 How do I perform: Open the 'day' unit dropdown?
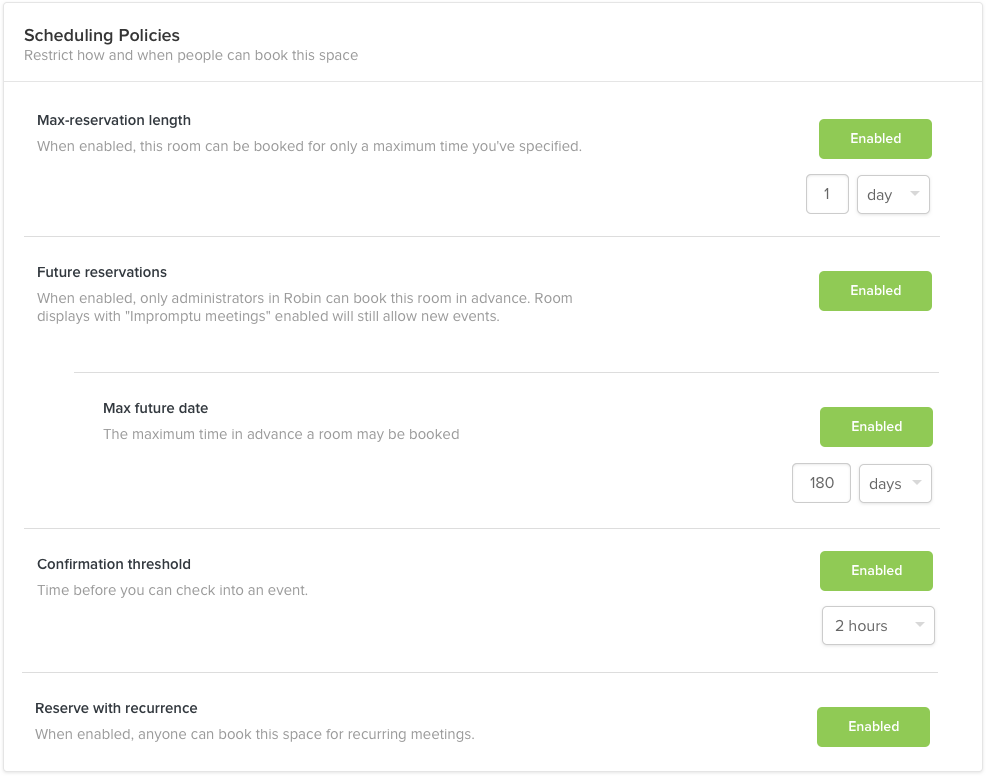(x=893, y=194)
